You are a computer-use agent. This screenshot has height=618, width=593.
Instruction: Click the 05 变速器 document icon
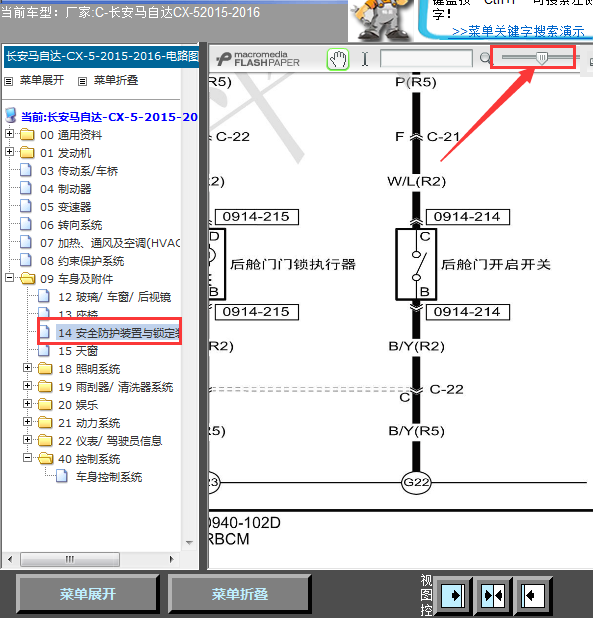point(26,206)
